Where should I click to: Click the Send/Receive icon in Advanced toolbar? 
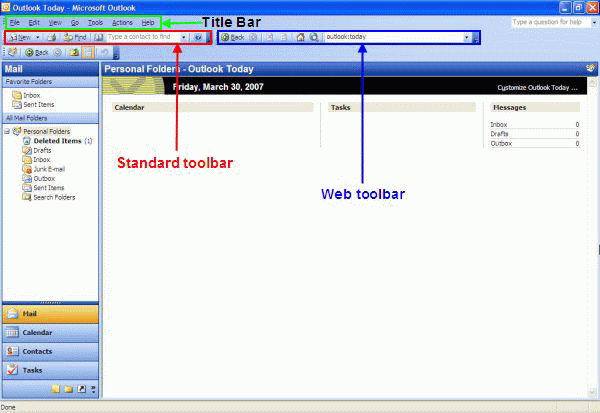pyautogui.click(x=13, y=52)
